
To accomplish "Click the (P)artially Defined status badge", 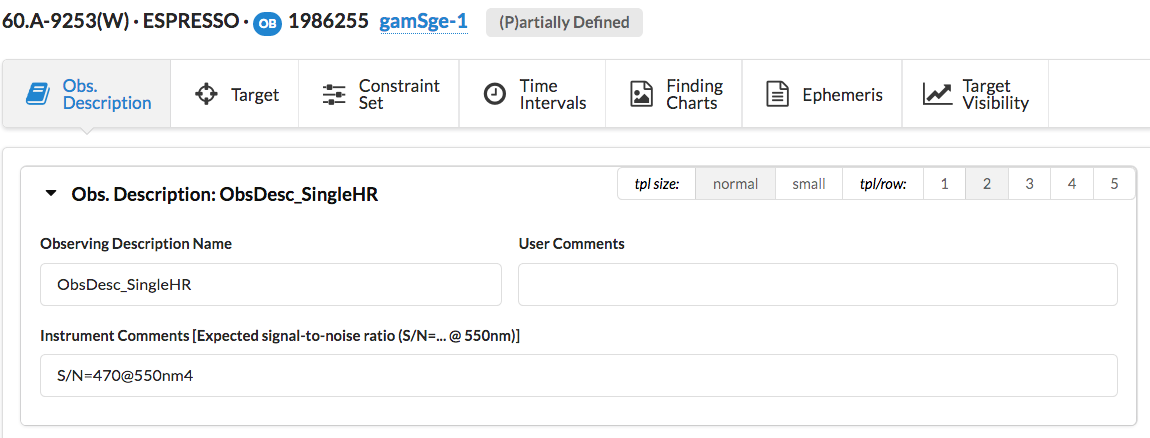I will point(564,22).
